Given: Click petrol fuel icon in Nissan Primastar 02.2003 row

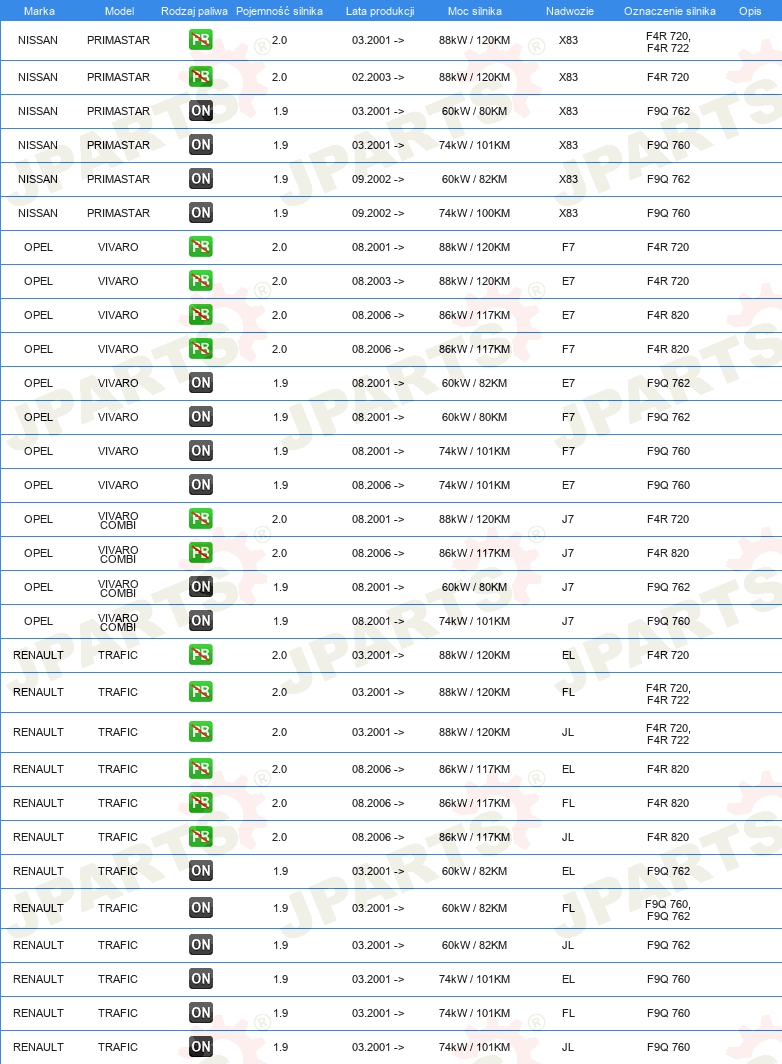Looking at the screenshot, I should point(200,77).
